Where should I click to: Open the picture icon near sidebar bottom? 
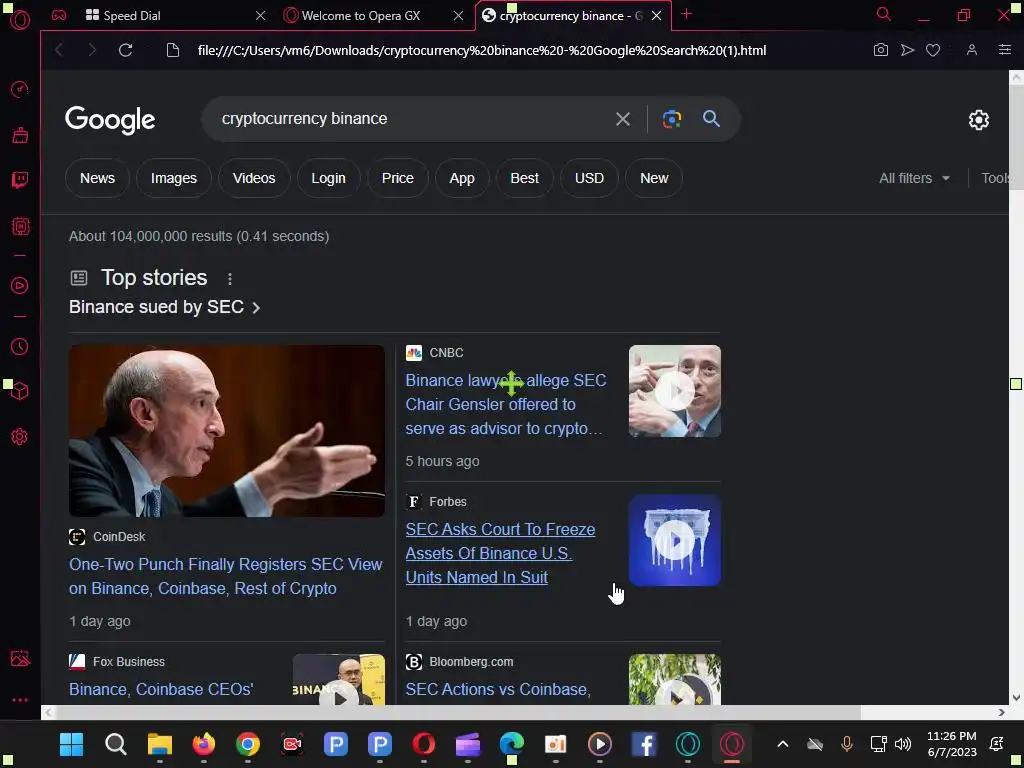[20, 658]
